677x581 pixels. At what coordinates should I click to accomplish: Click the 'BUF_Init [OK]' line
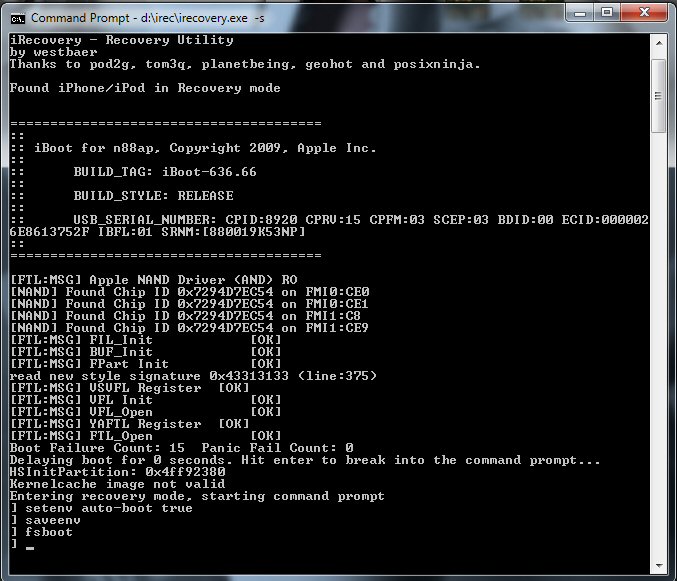[146, 352]
